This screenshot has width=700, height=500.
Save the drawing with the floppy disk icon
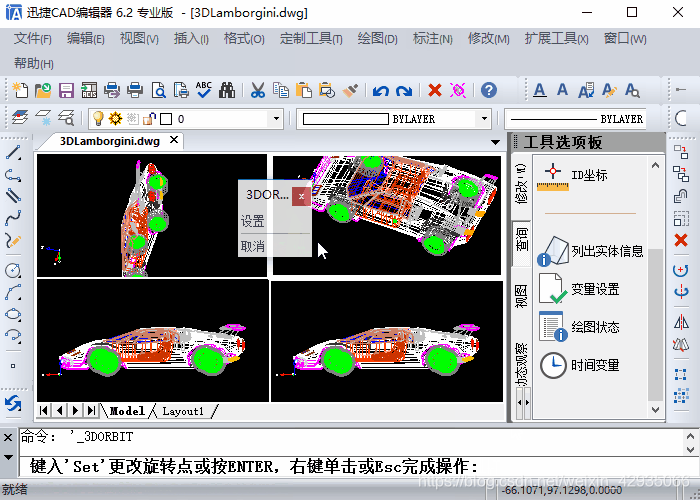pos(67,91)
